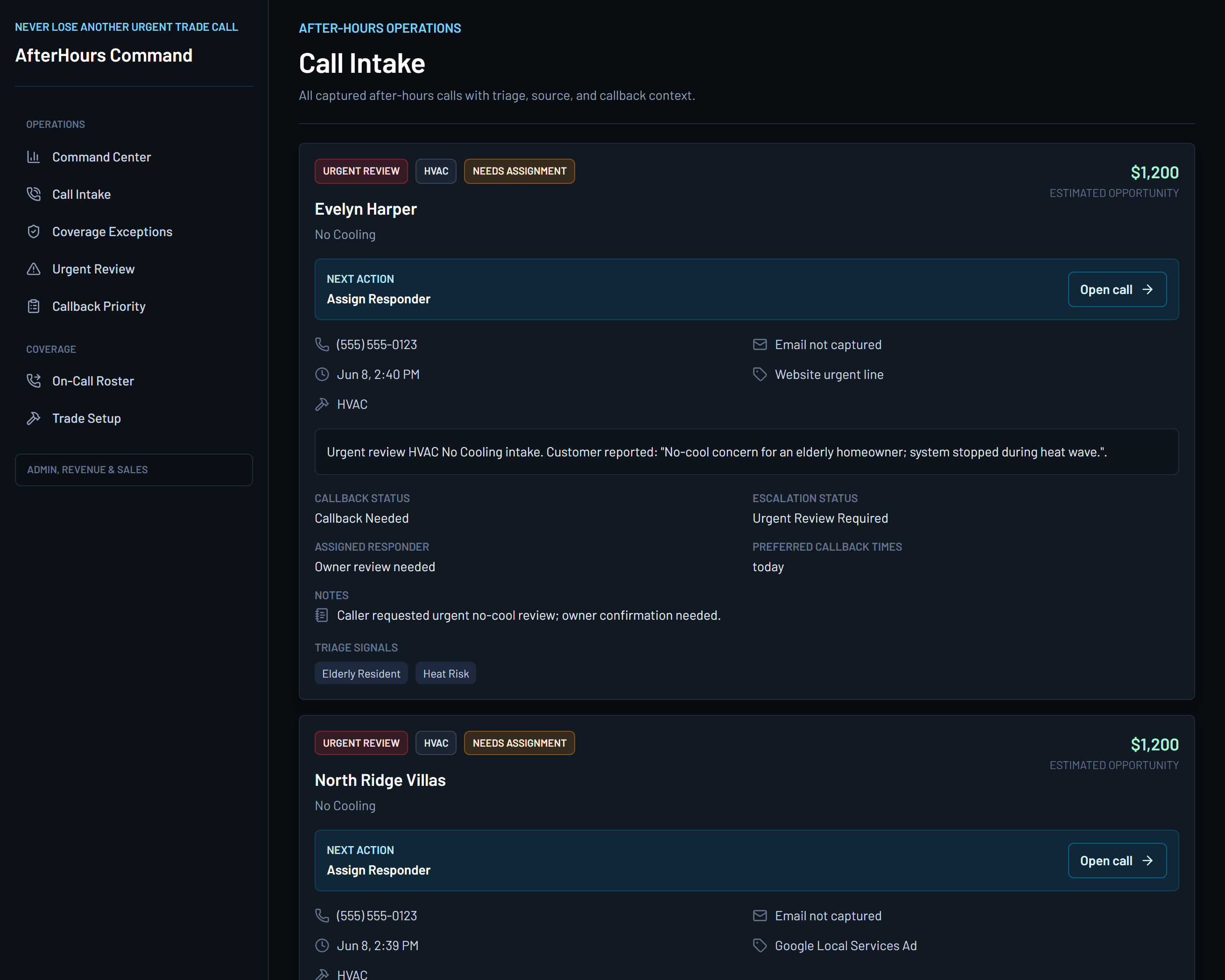Screen dimensions: 1225x980
Task: Click 'today' preferred callback time
Action: 767,567
